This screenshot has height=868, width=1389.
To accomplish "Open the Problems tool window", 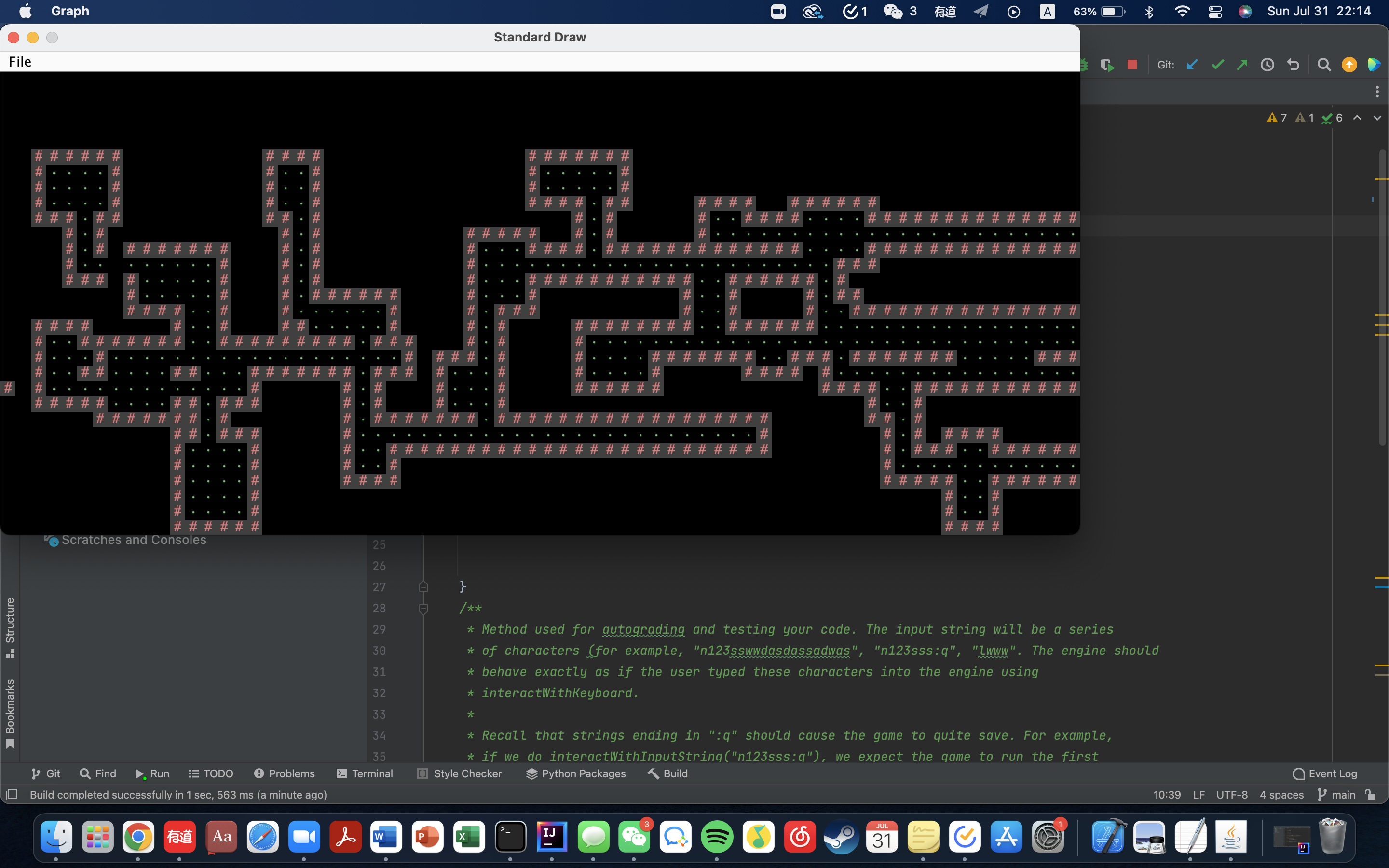I will 285,773.
